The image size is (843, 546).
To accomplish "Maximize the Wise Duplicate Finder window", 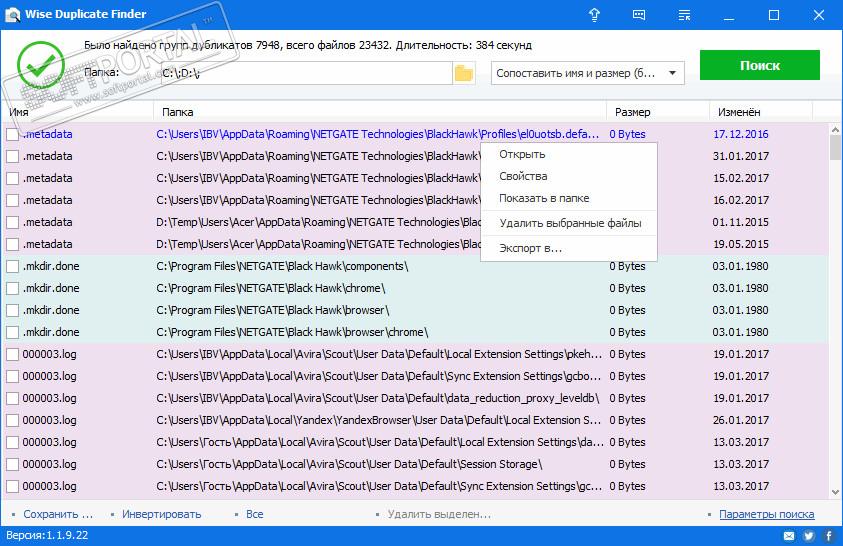I will point(774,15).
